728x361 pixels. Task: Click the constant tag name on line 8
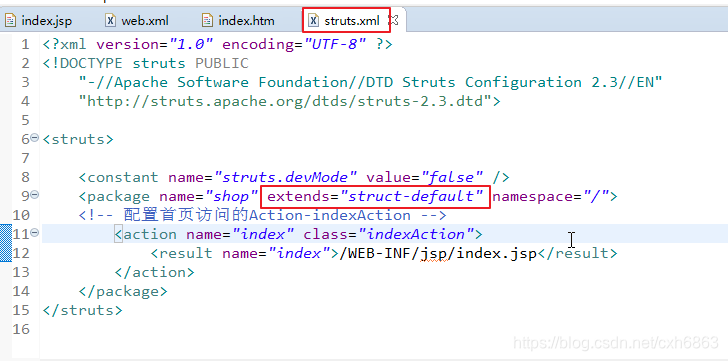(x=123, y=177)
